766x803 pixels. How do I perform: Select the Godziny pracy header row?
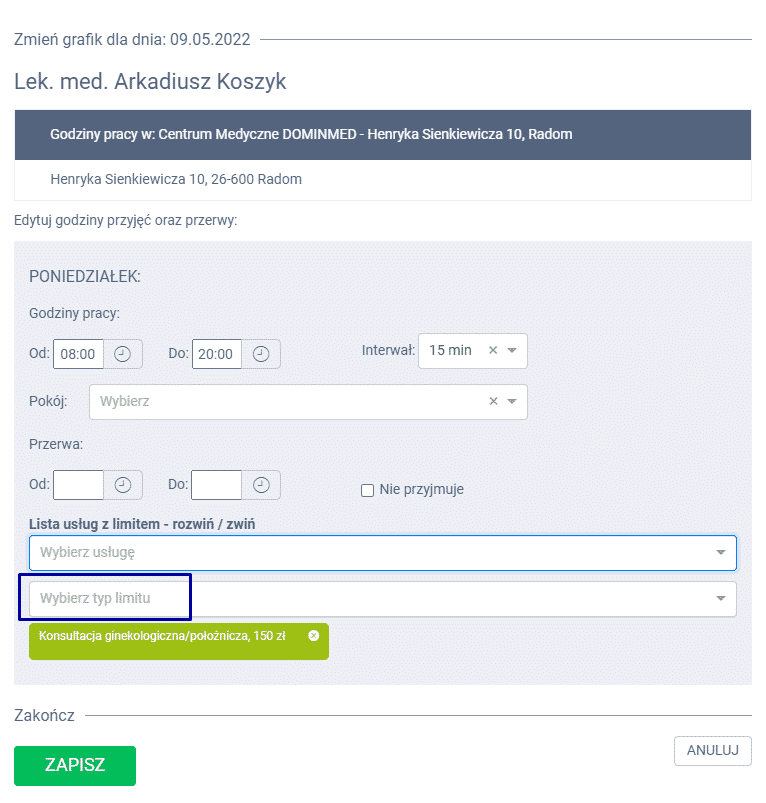point(382,134)
